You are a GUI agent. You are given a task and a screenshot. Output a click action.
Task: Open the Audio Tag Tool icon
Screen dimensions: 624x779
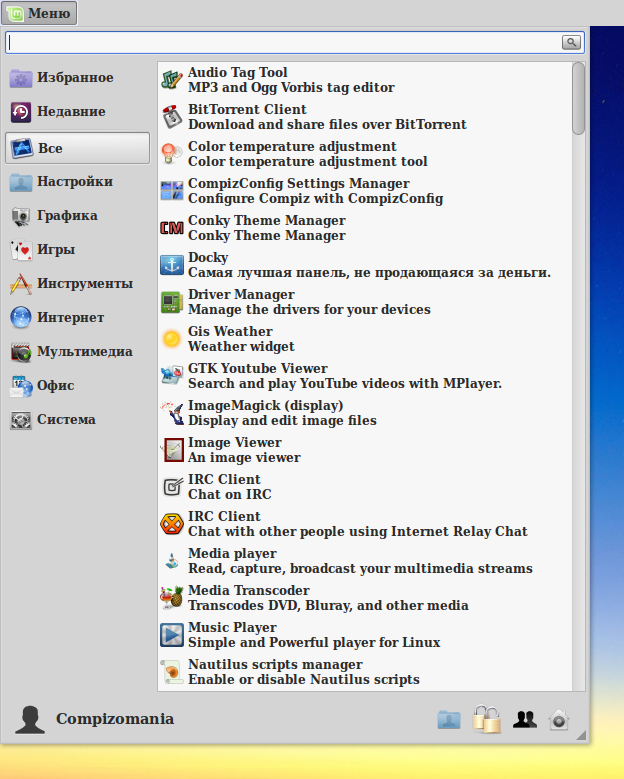pos(172,79)
